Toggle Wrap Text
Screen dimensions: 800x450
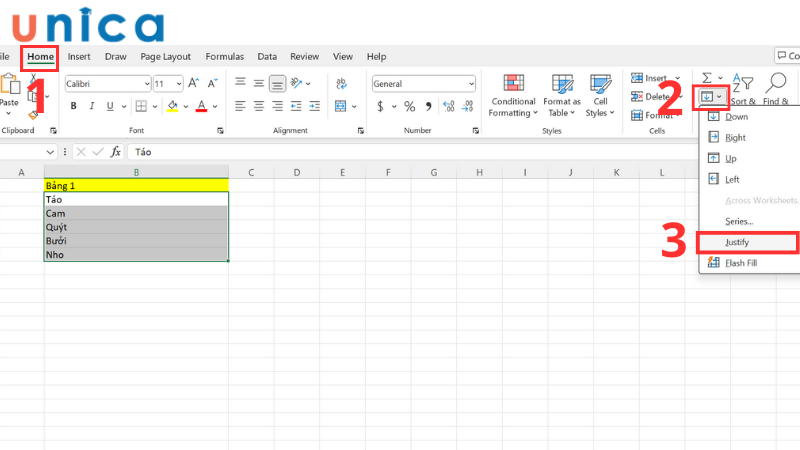(341, 83)
